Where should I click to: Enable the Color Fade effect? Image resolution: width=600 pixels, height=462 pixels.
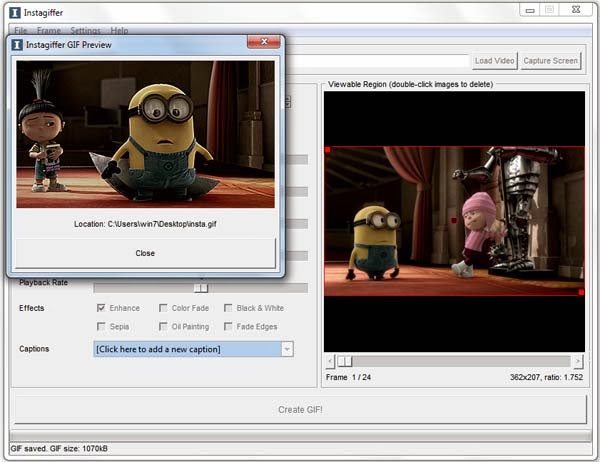tap(163, 308)
